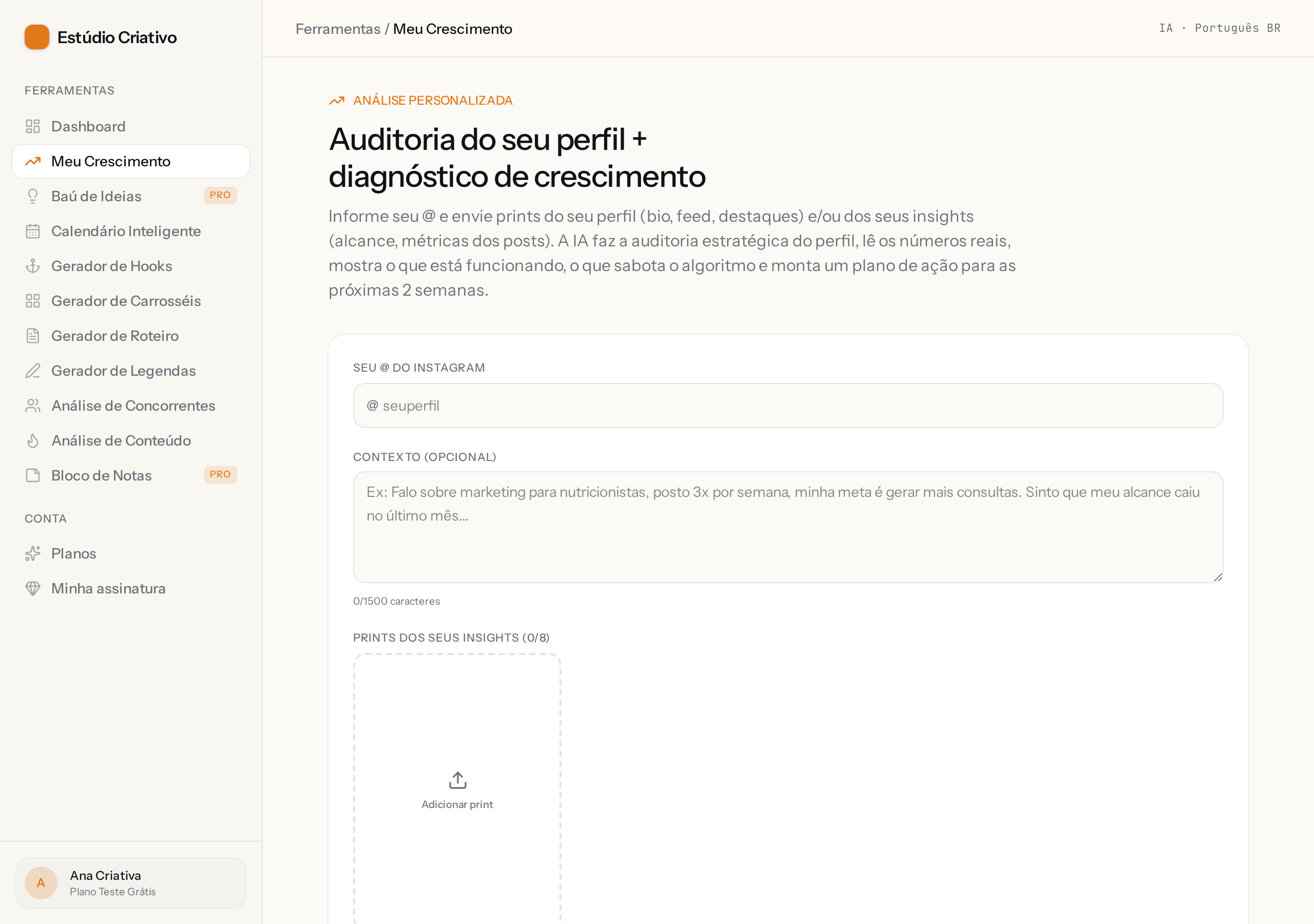1314x924 pixels.
Task: Open Ana Criativa account card
Action: coord(130,883)
